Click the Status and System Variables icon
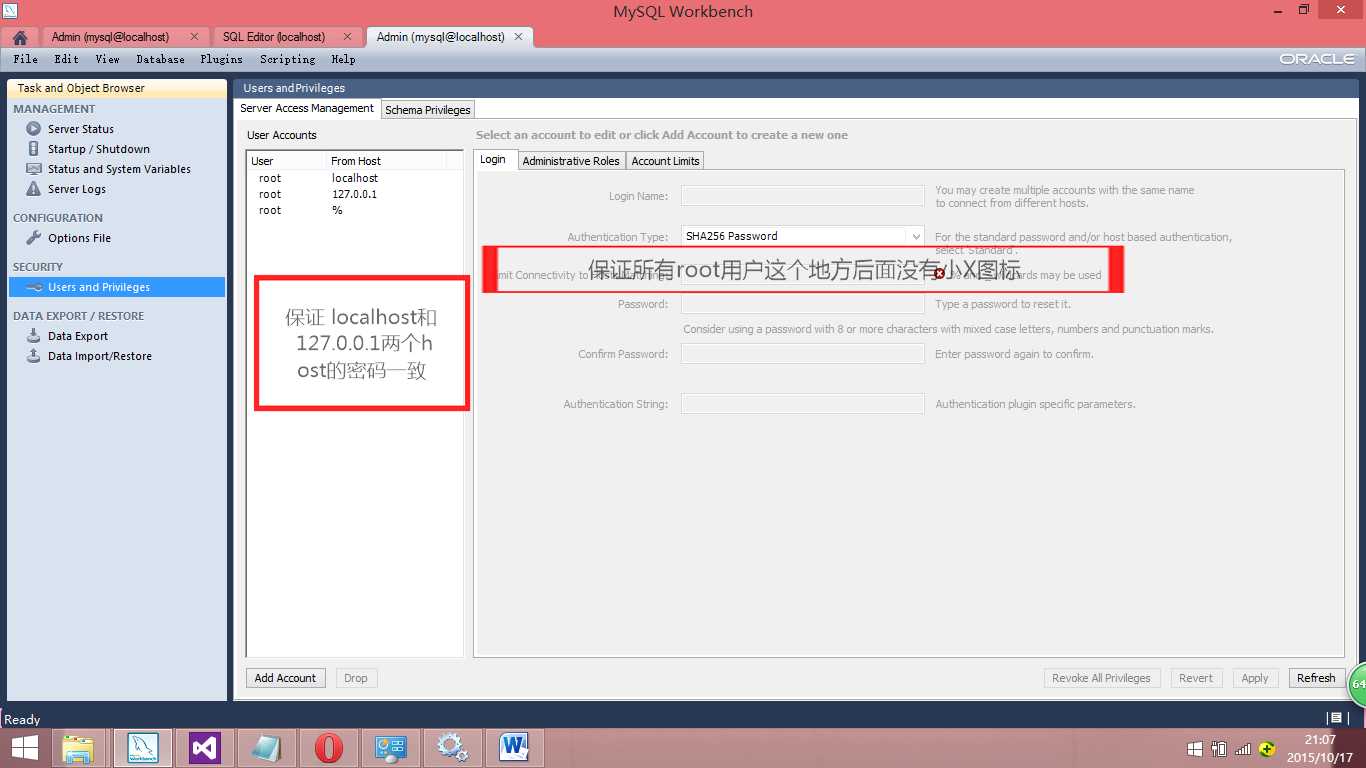 pyautogui.click(x=34, y=169)
